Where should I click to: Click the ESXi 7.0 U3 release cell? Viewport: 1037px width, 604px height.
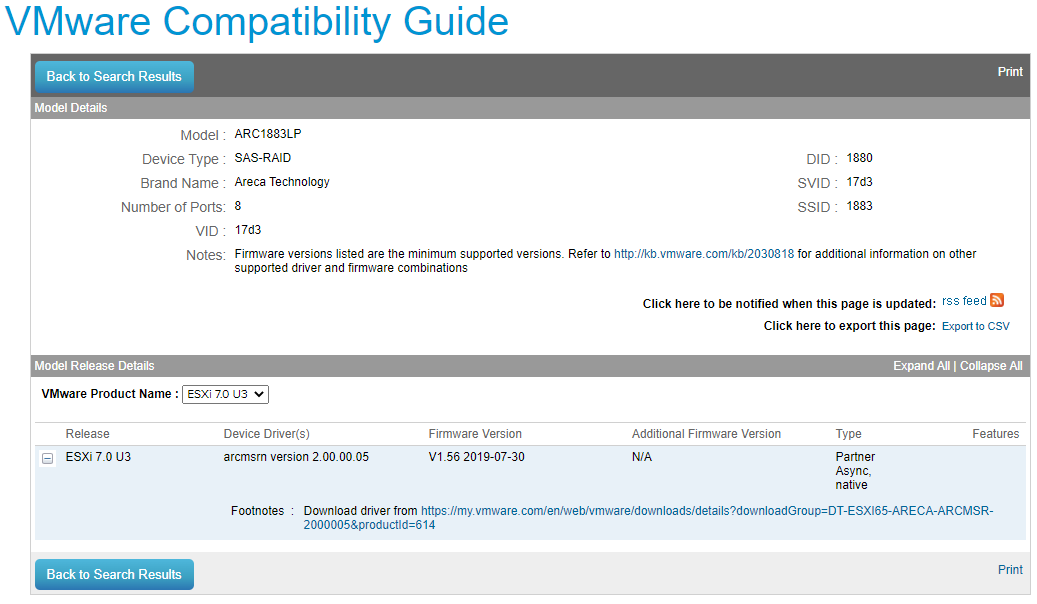pyautogui.click(x=98, y=457)
